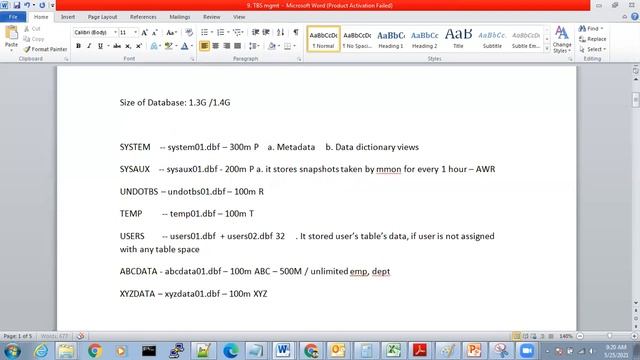Viewport: 640px width, 360px height.
Task: Toggle Align Text Left
Action: (204, 46)
